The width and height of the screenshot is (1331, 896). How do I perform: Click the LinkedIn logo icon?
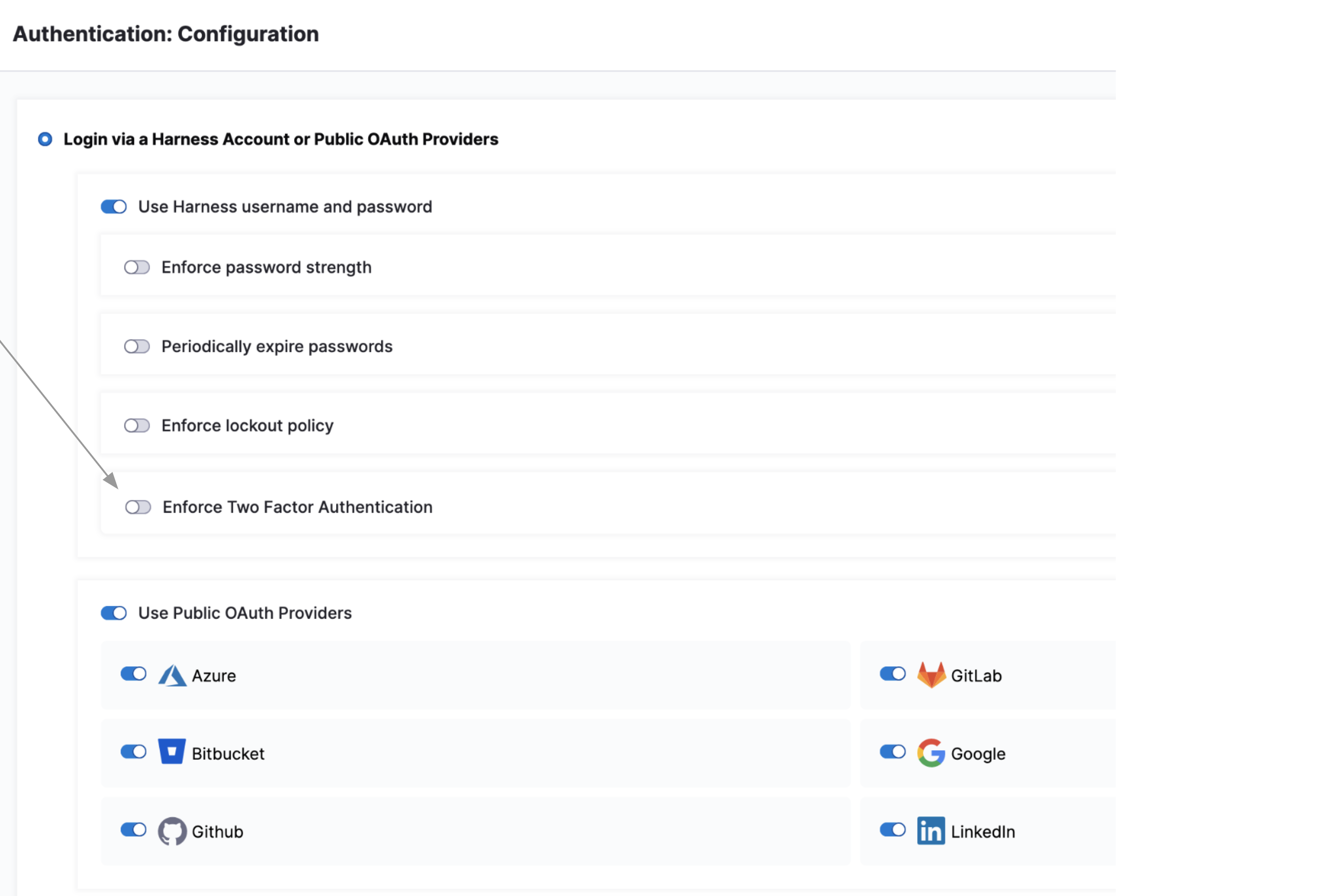coord(931,831)
